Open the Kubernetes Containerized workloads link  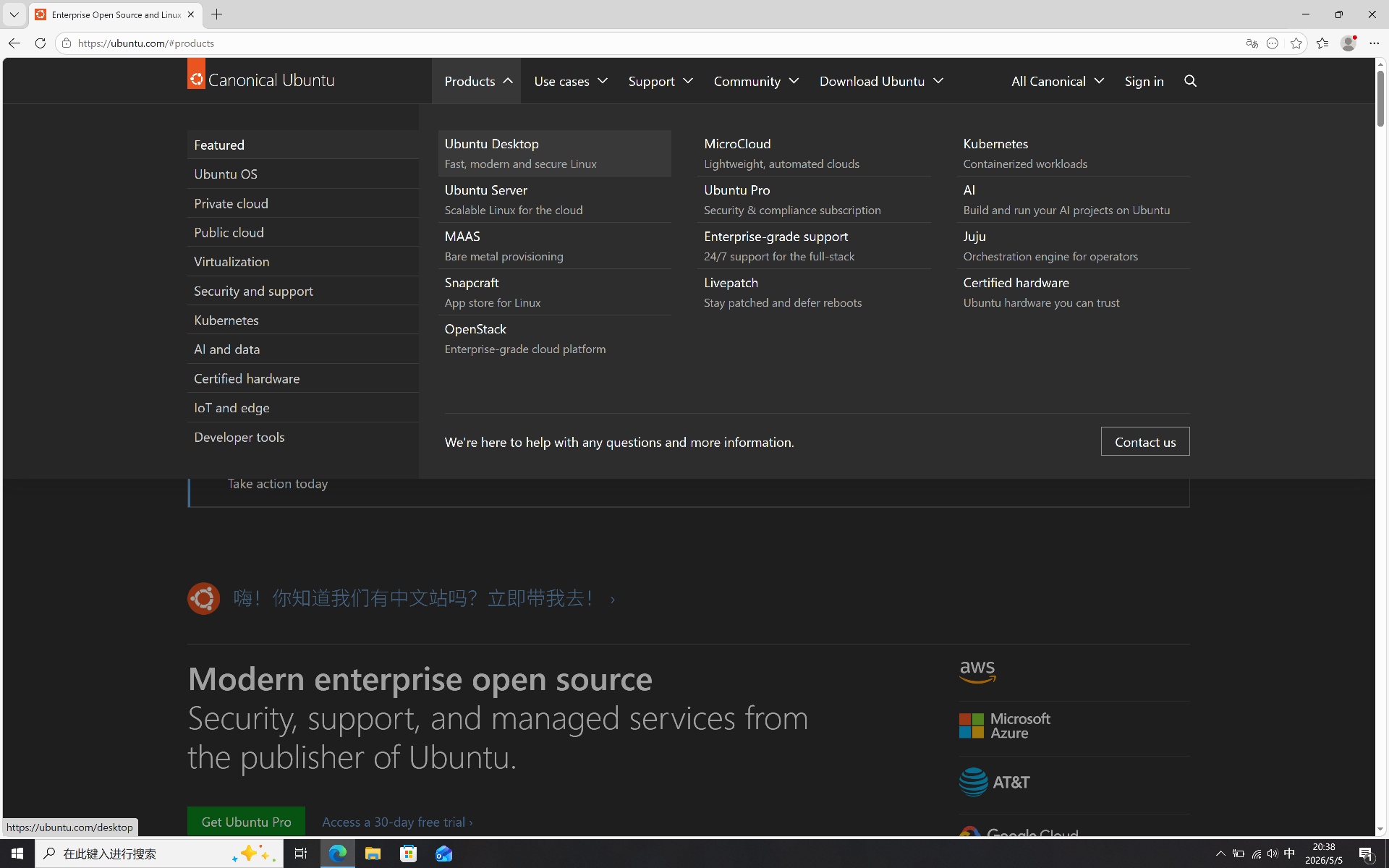coord(1074,153)
